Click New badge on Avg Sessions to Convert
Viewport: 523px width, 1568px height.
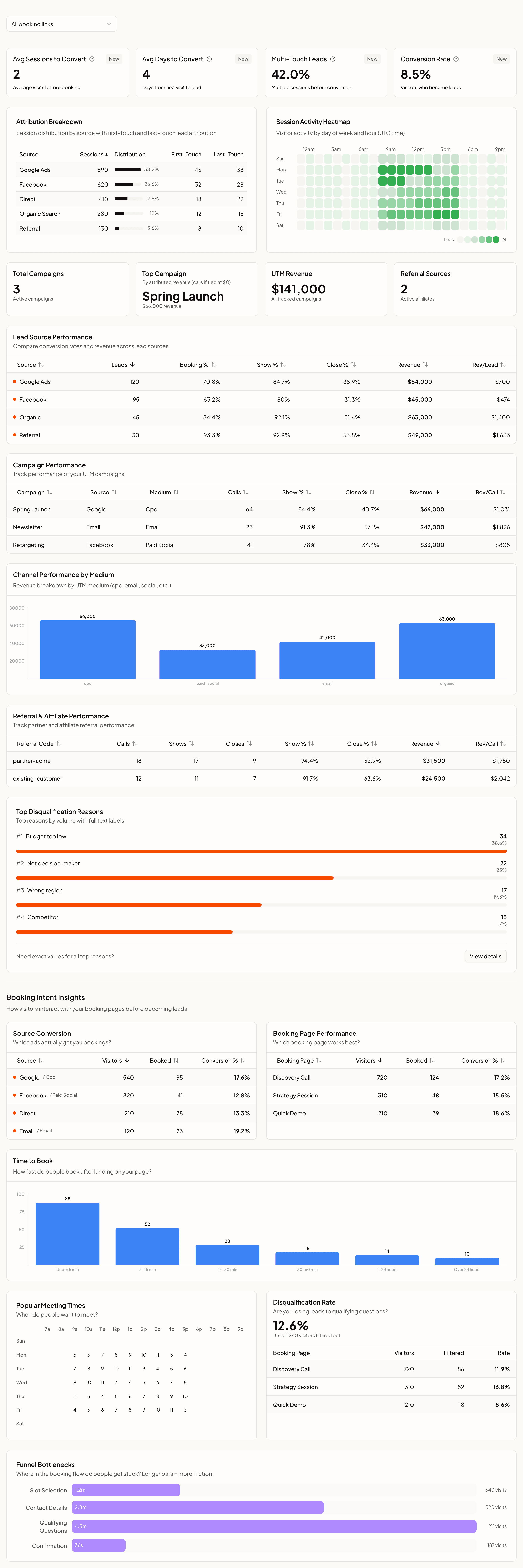[x=114, y=59]
